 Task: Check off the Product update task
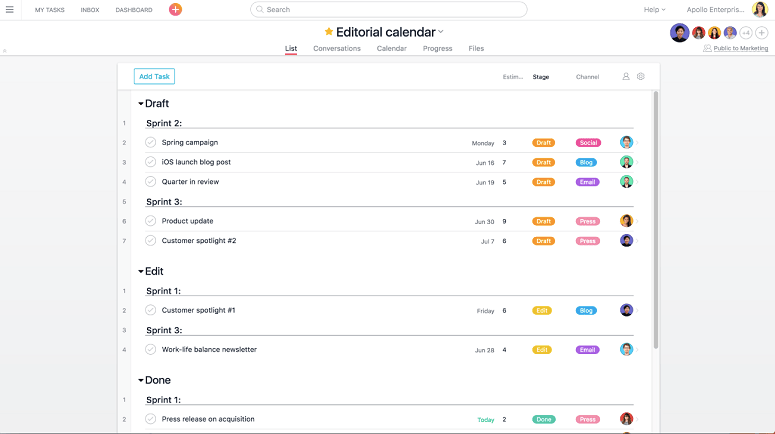click(151, 221)
